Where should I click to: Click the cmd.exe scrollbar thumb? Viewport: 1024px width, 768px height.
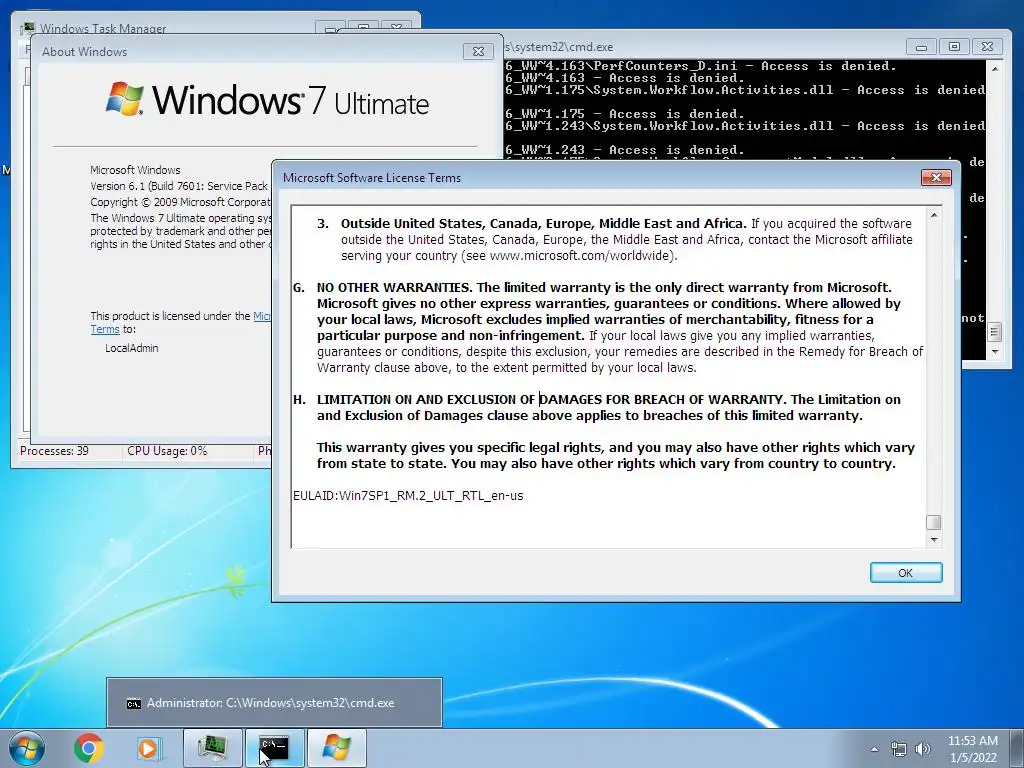[x=995, y=332]
